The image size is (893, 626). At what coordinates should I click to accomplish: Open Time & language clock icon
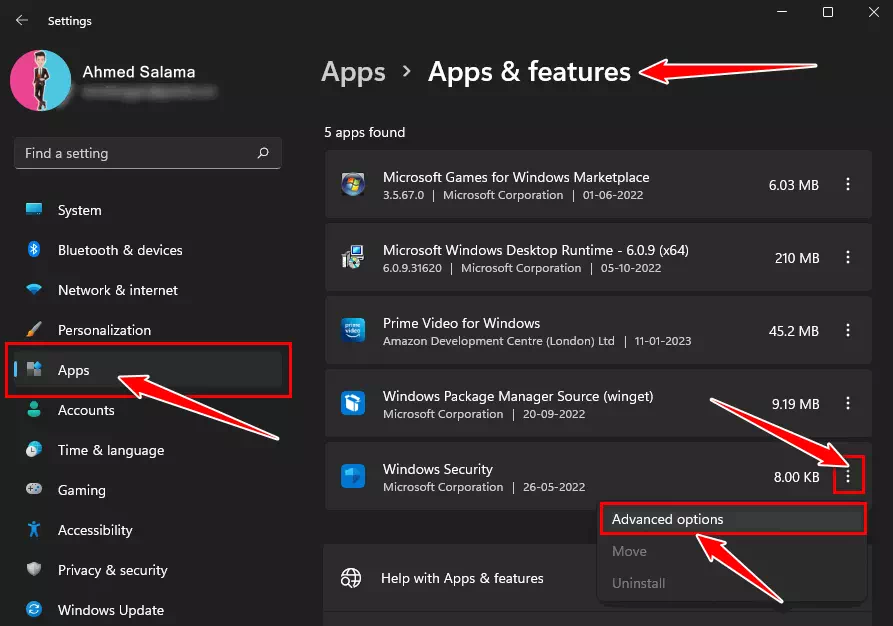point(34,449)
